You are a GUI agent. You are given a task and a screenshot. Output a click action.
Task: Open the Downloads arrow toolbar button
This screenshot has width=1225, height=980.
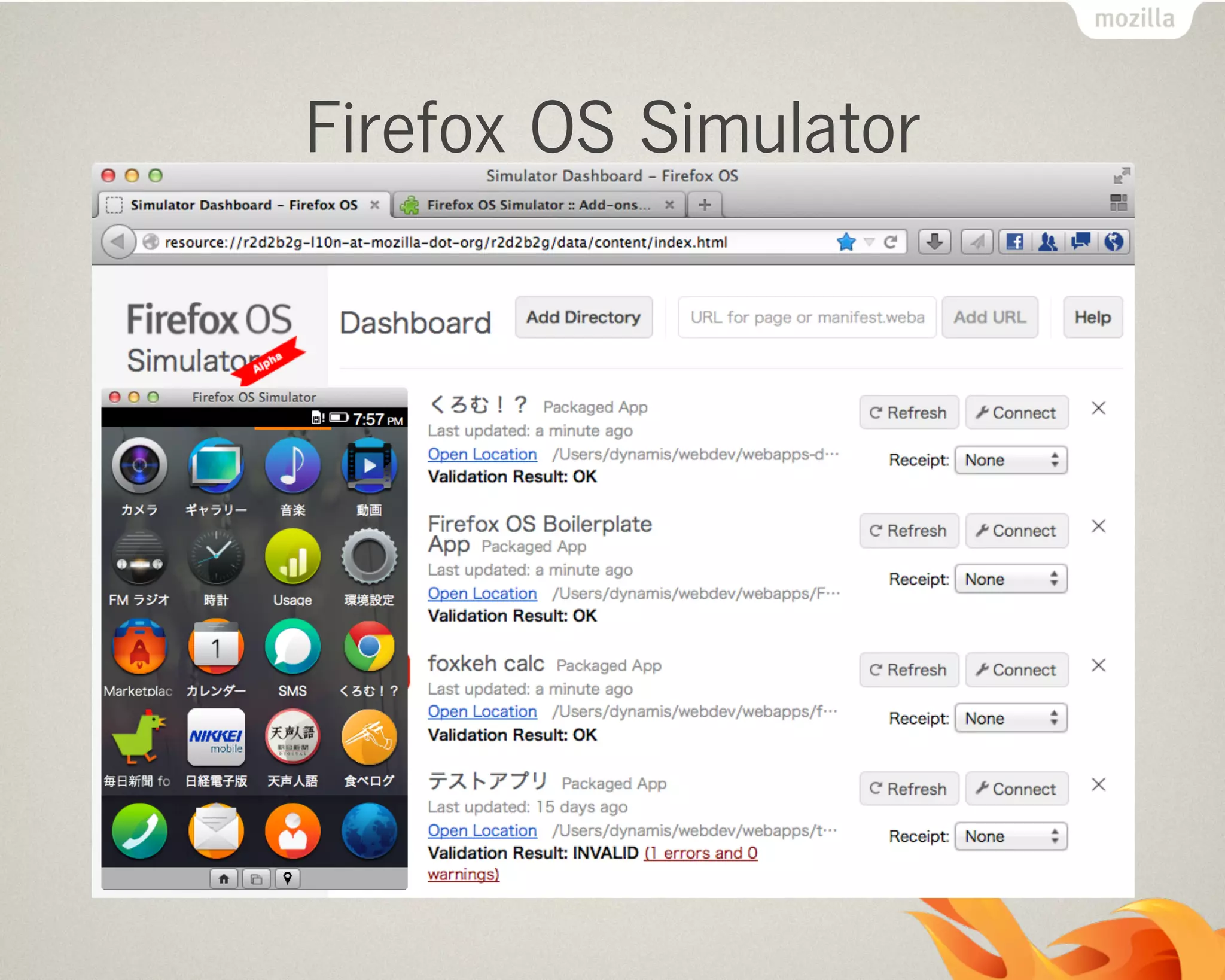point(935,242)
